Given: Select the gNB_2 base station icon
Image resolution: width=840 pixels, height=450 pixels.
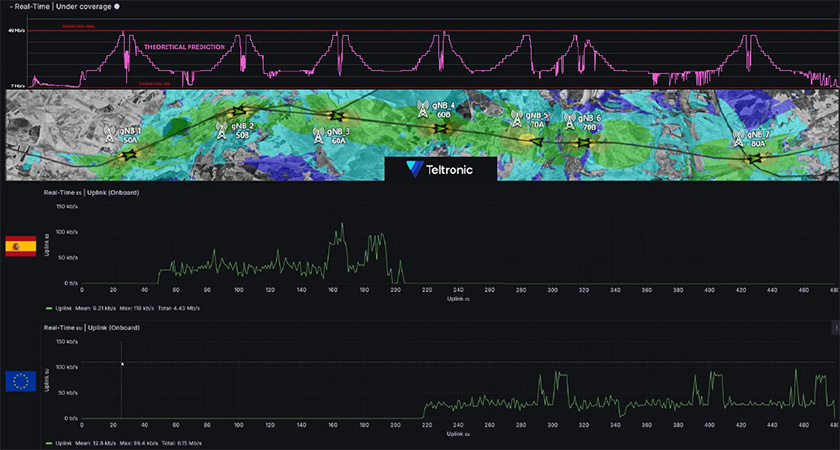Looking at the screenshot, I should click(x=223, y=127).
